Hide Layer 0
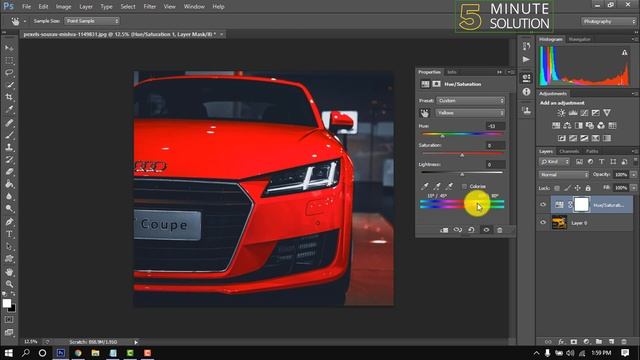The image size is (640, 360). 543,223
